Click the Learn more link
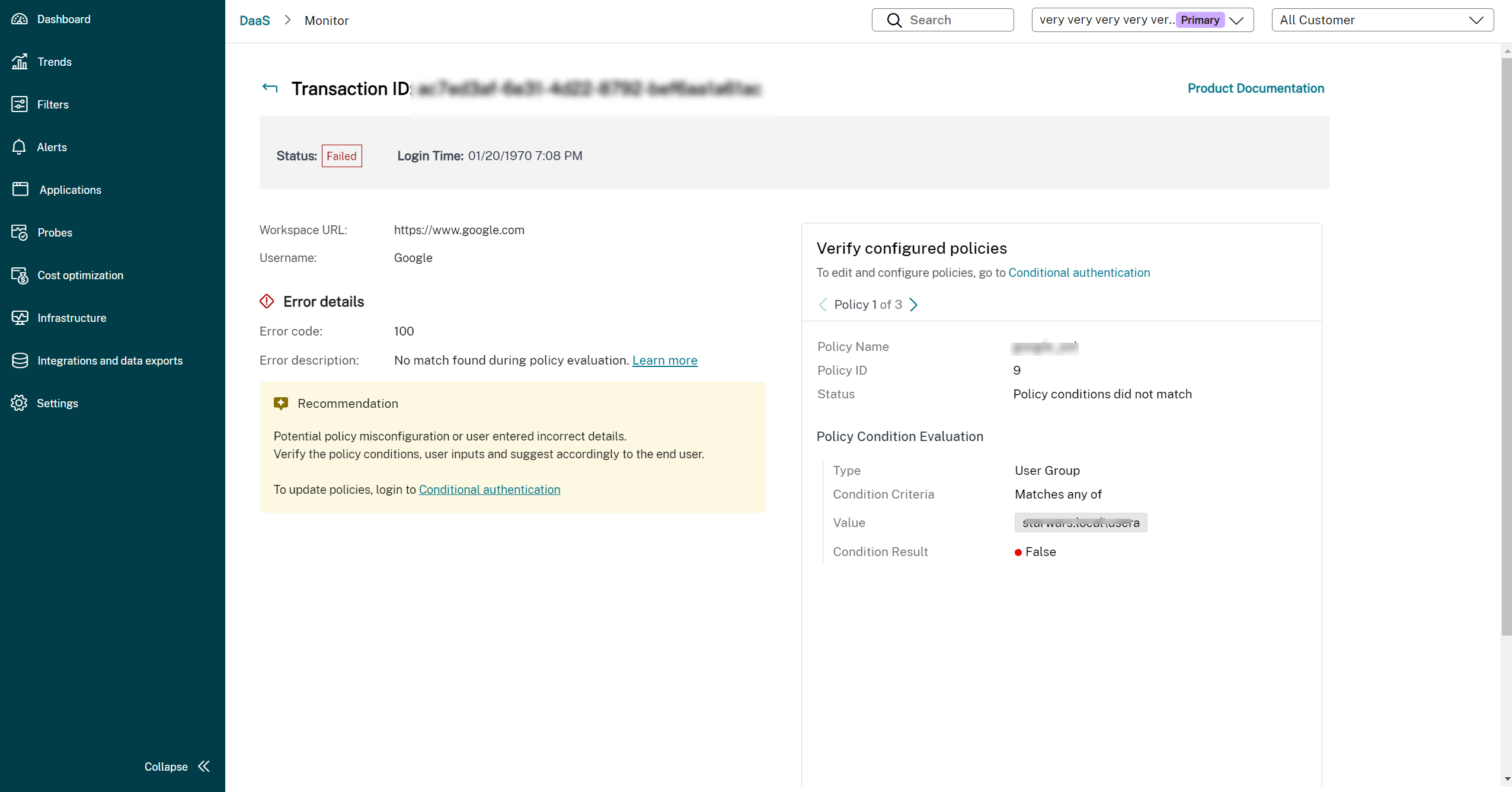 tap(664, 360)
